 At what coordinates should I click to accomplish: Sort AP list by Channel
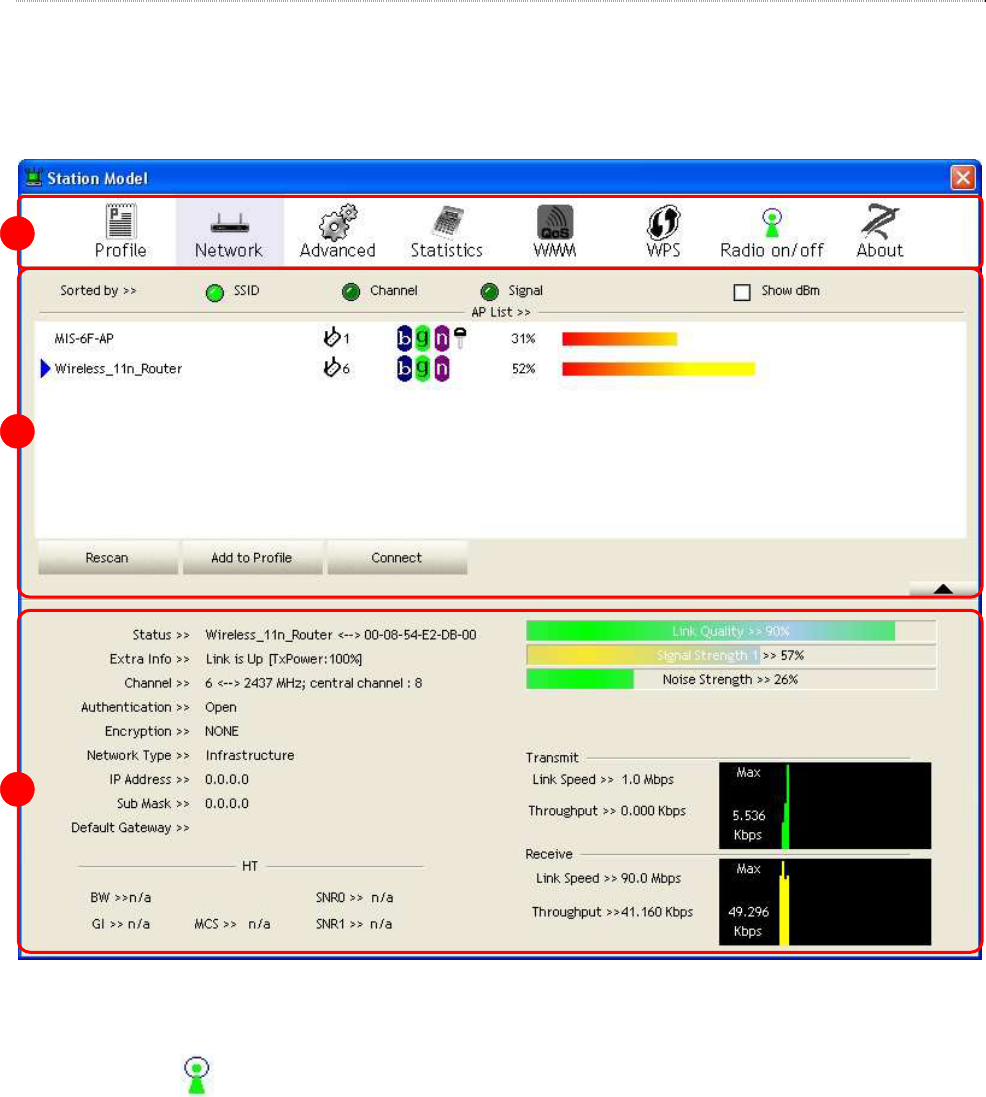[x=351, y=292]
